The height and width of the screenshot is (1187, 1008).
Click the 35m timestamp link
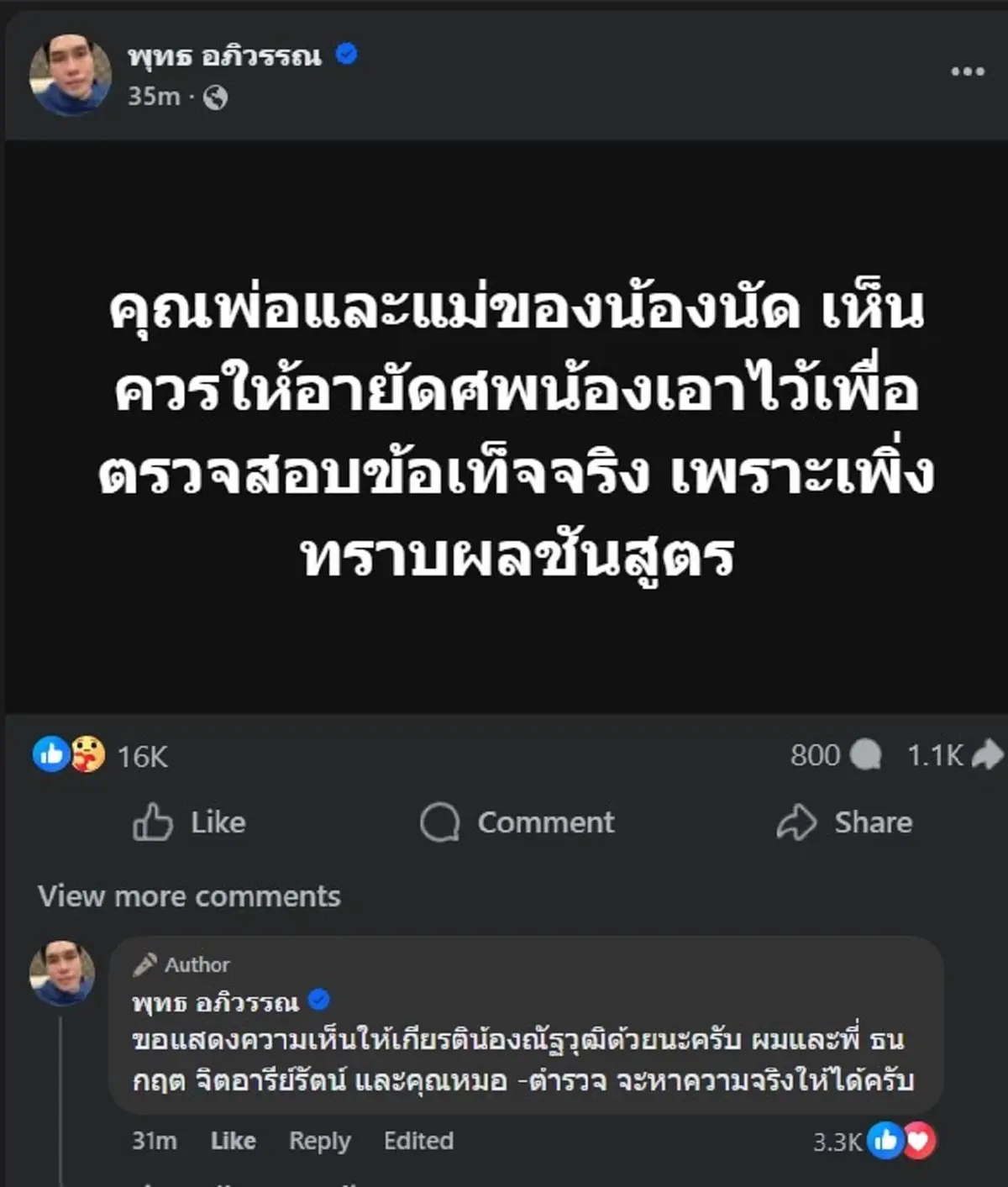pyautogui.click(x=151, y=98)
